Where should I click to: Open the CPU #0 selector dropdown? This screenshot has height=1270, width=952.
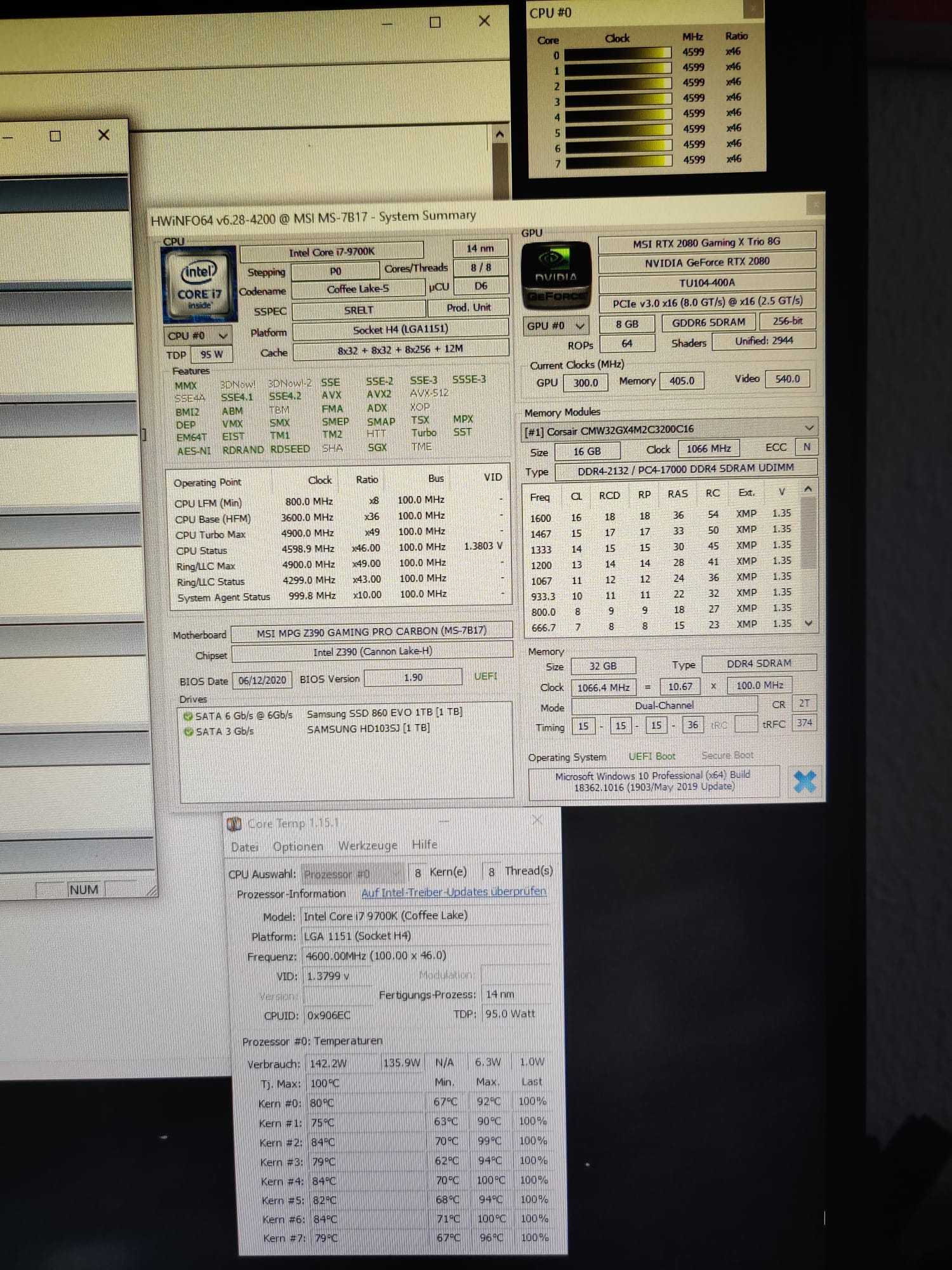tap(198, 335)
